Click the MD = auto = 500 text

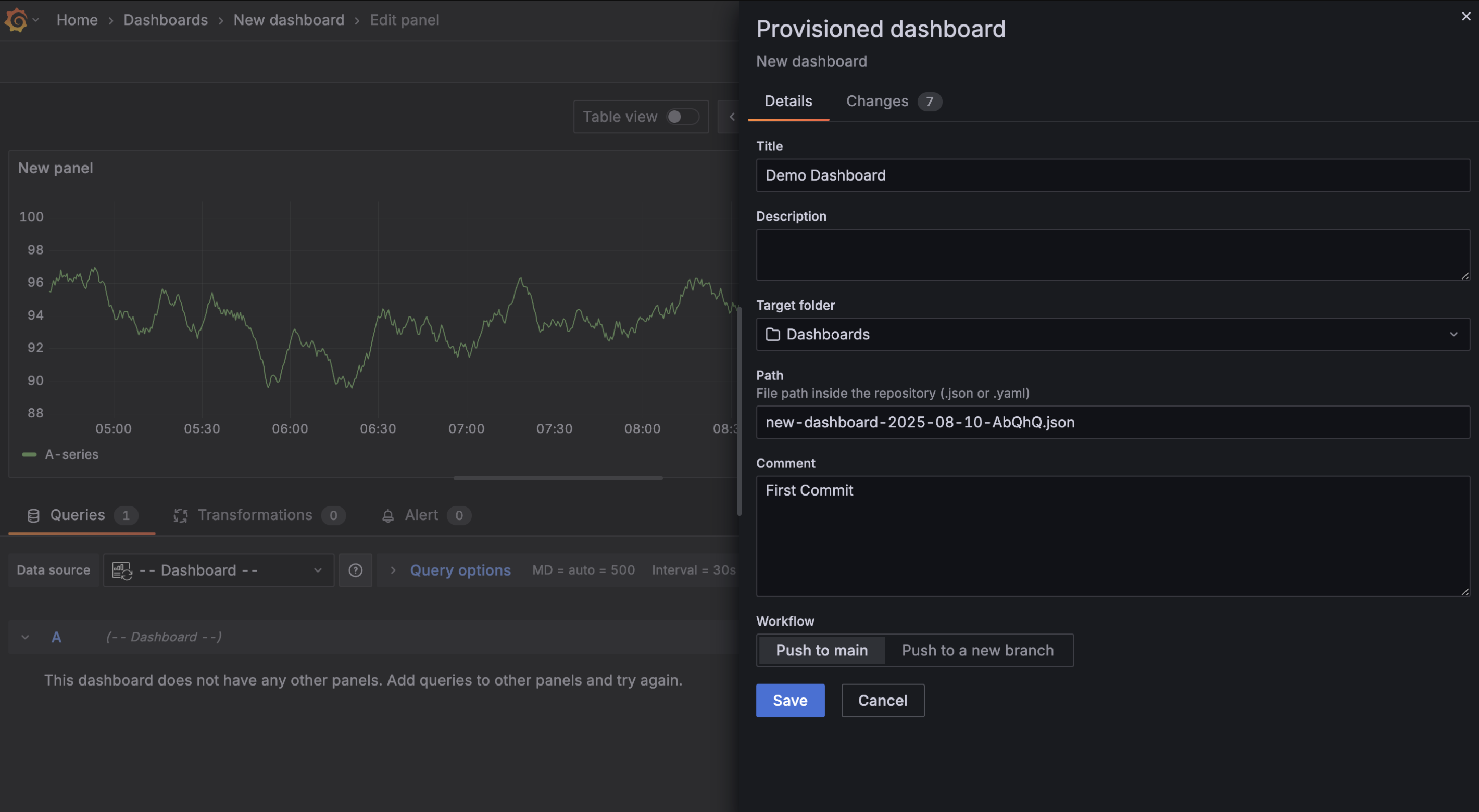[583, 570]
